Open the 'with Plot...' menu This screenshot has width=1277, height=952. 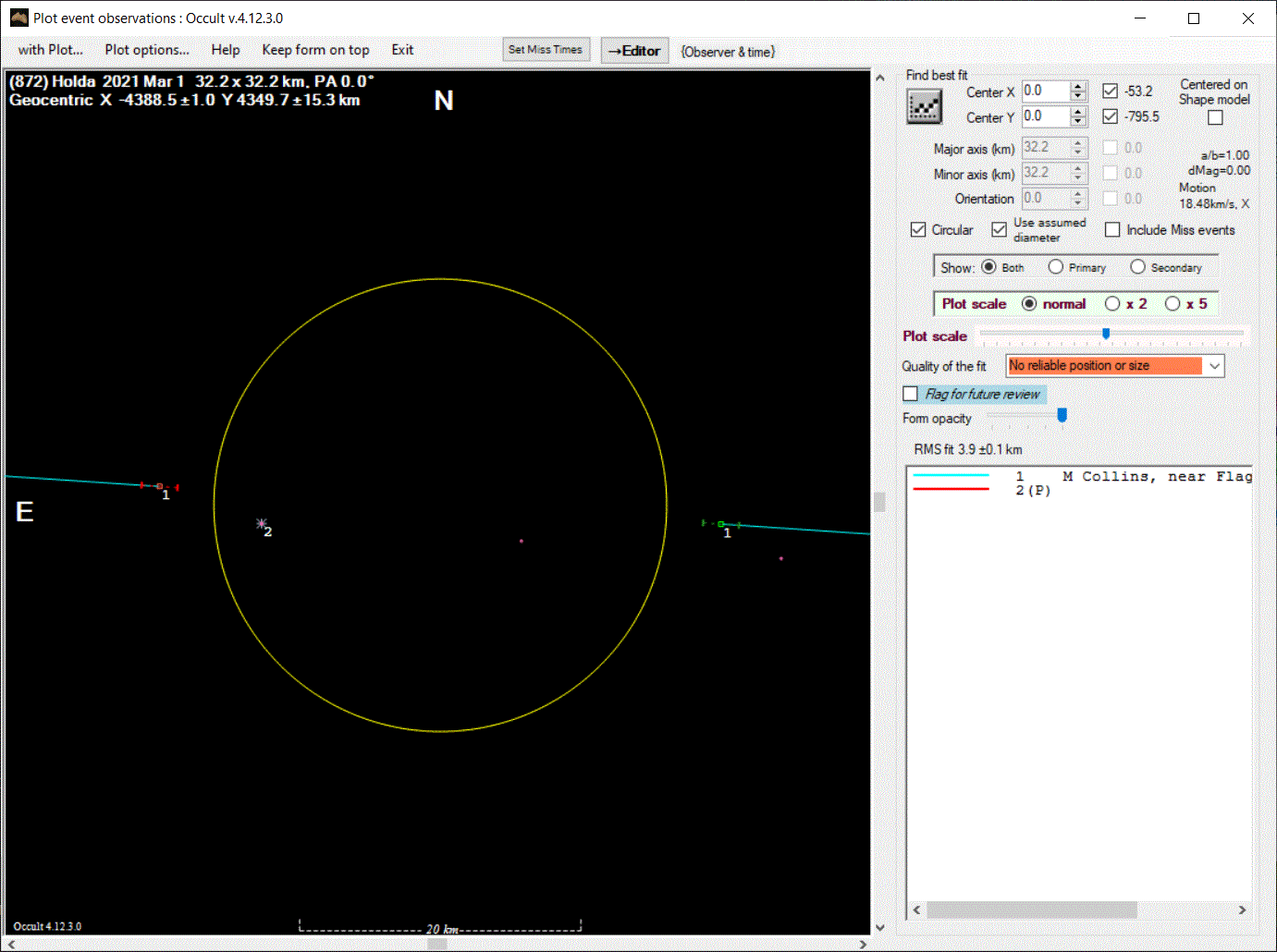click(51, 50)
